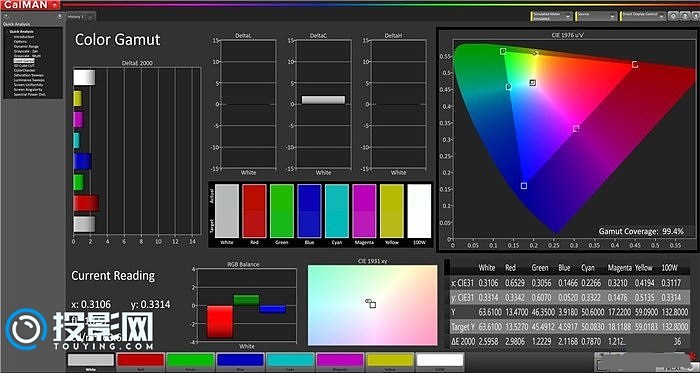
Task: Click the settings gear icon at top right
Action: 673,16
